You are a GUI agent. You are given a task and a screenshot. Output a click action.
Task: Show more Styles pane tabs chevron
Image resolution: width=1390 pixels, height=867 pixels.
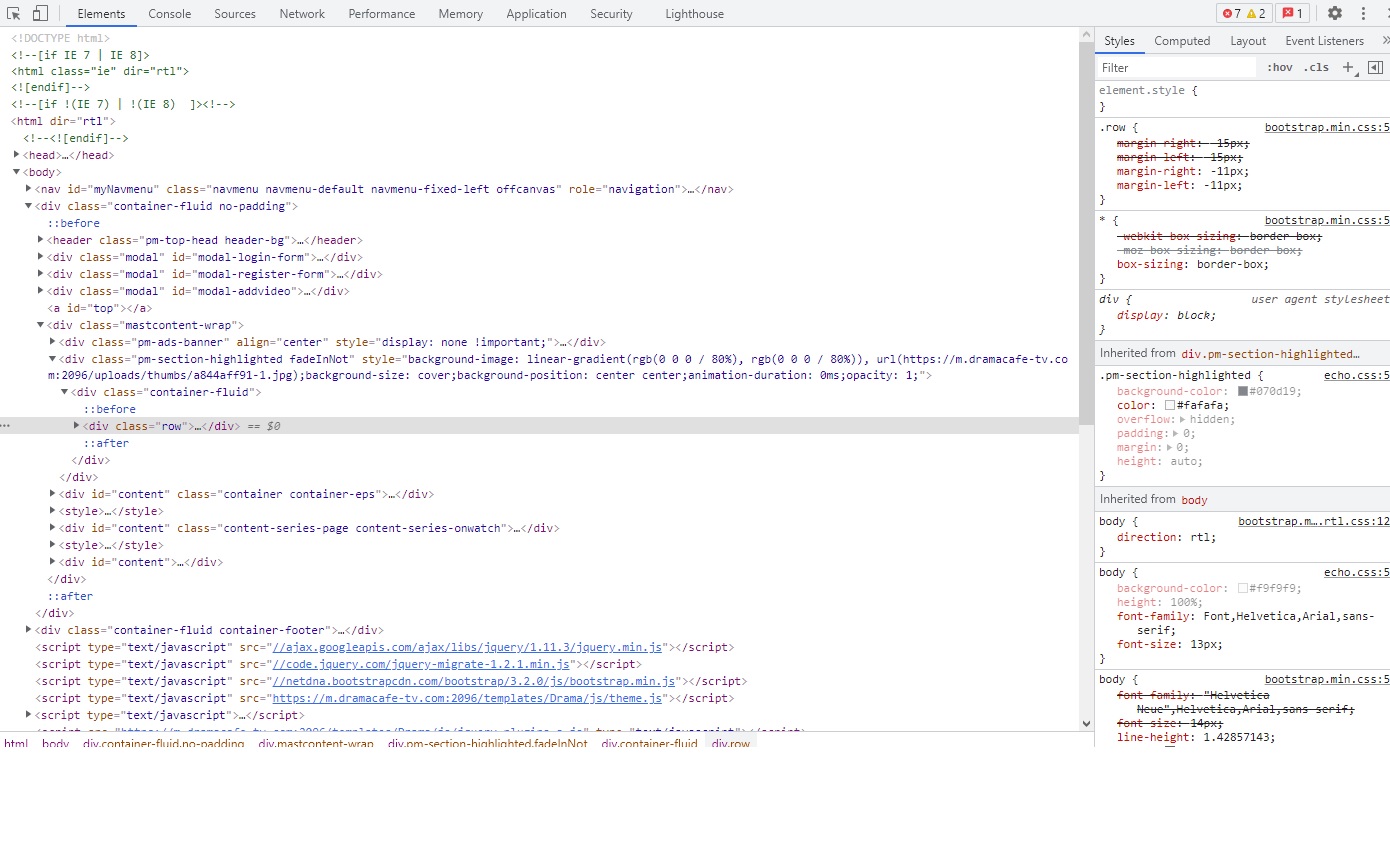tap(1385, 40)
